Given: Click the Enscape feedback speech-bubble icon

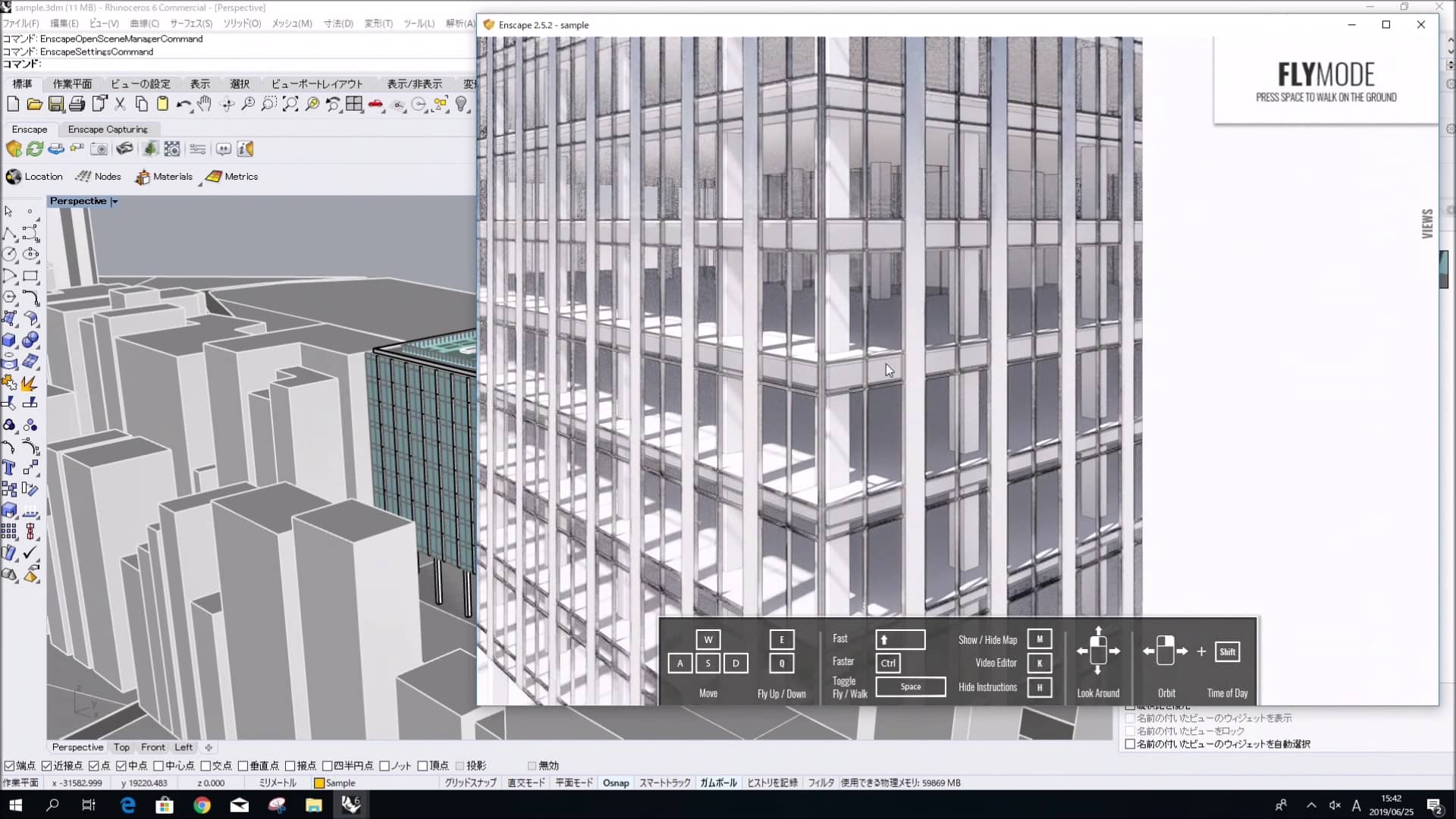Looking at the screenshot, I should point(224,149).
